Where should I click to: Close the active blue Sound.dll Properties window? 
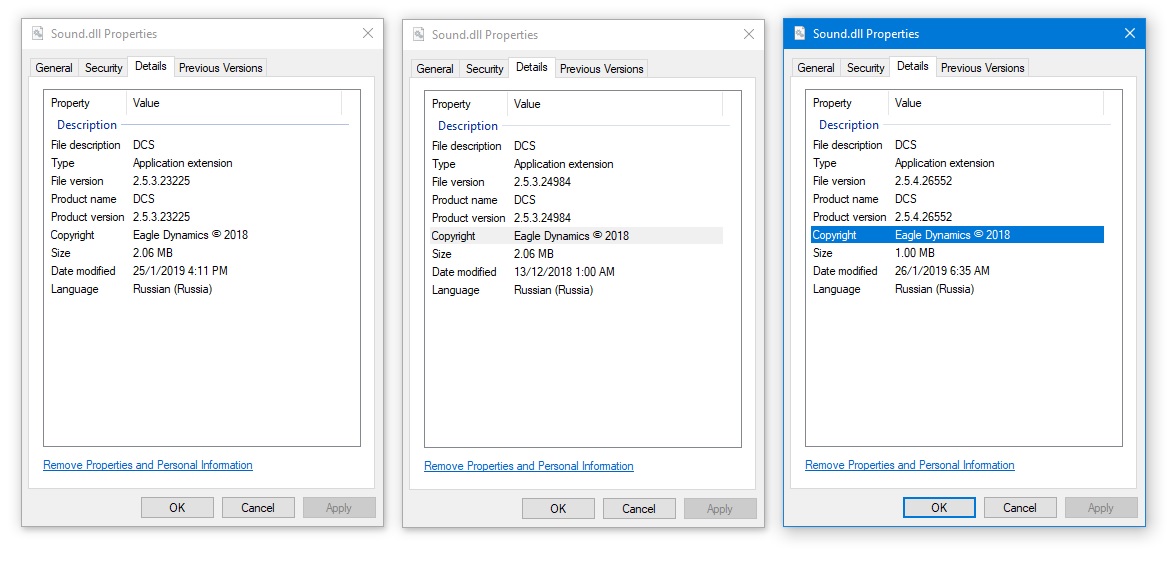[x=1130, y=34]
